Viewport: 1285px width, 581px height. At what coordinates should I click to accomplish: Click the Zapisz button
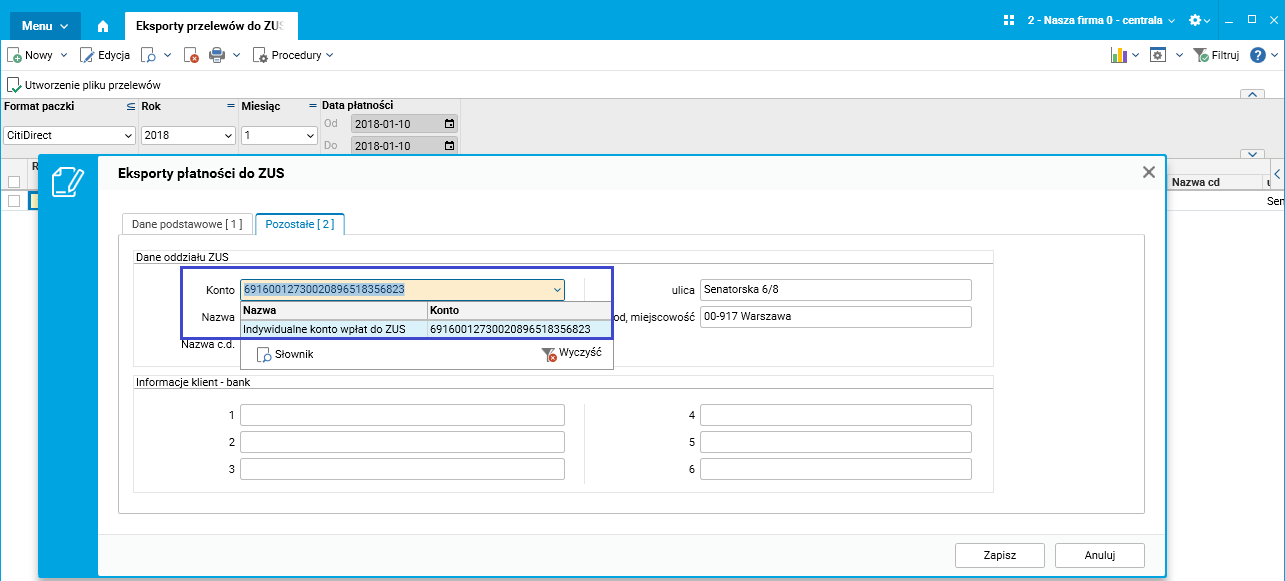pyautogui.click(x=1000, y=555)
